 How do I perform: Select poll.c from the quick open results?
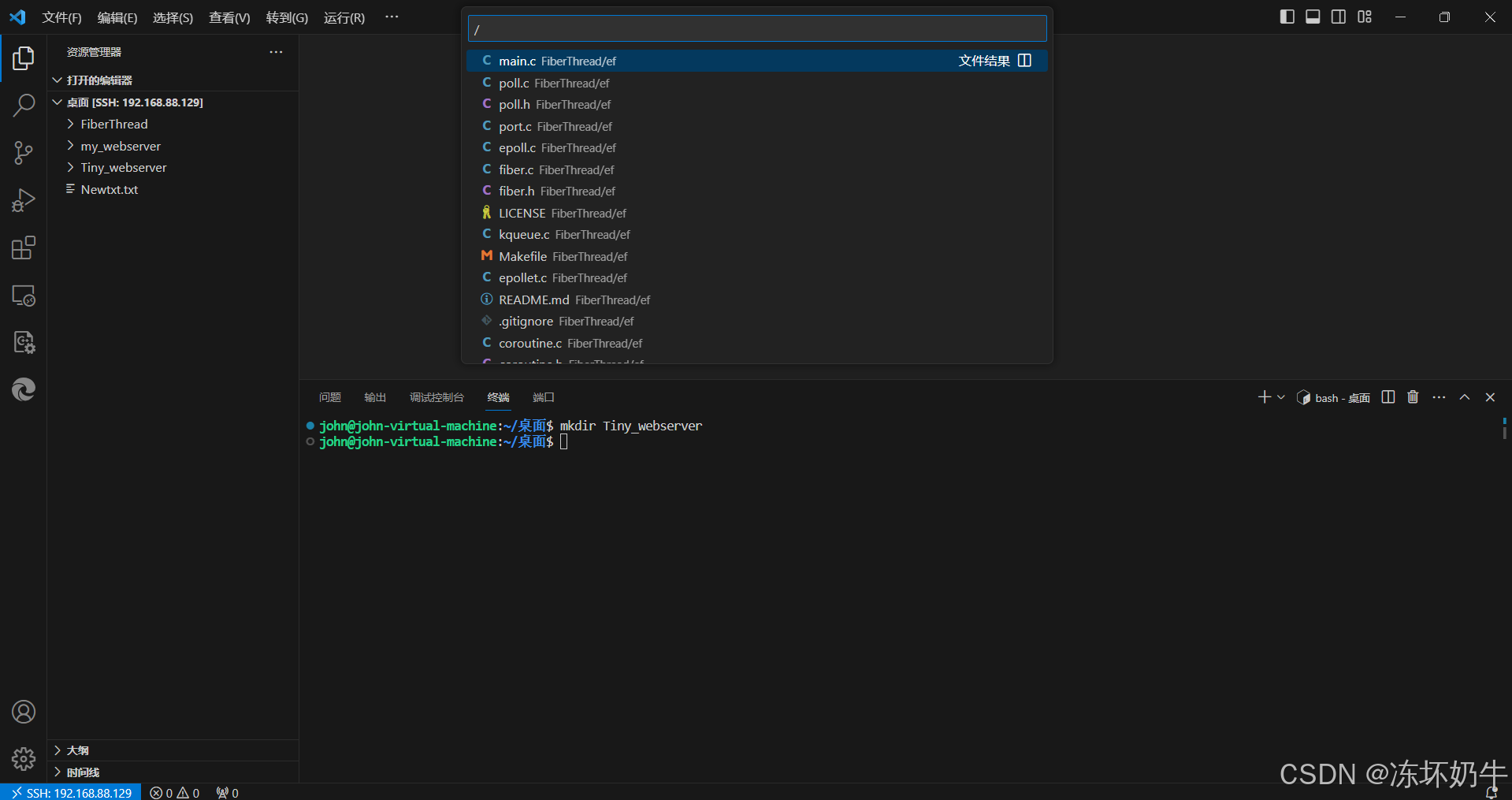[552, 82]
